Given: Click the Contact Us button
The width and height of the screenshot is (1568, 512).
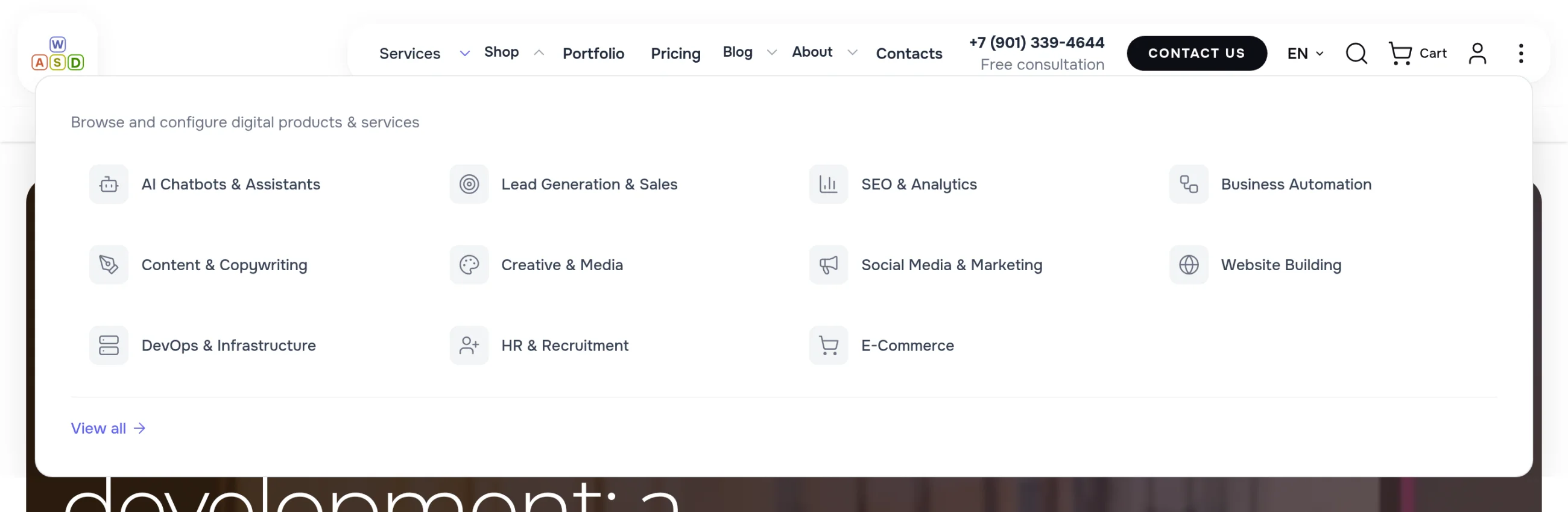Looking at the screenshot, I should [1197, 54].
